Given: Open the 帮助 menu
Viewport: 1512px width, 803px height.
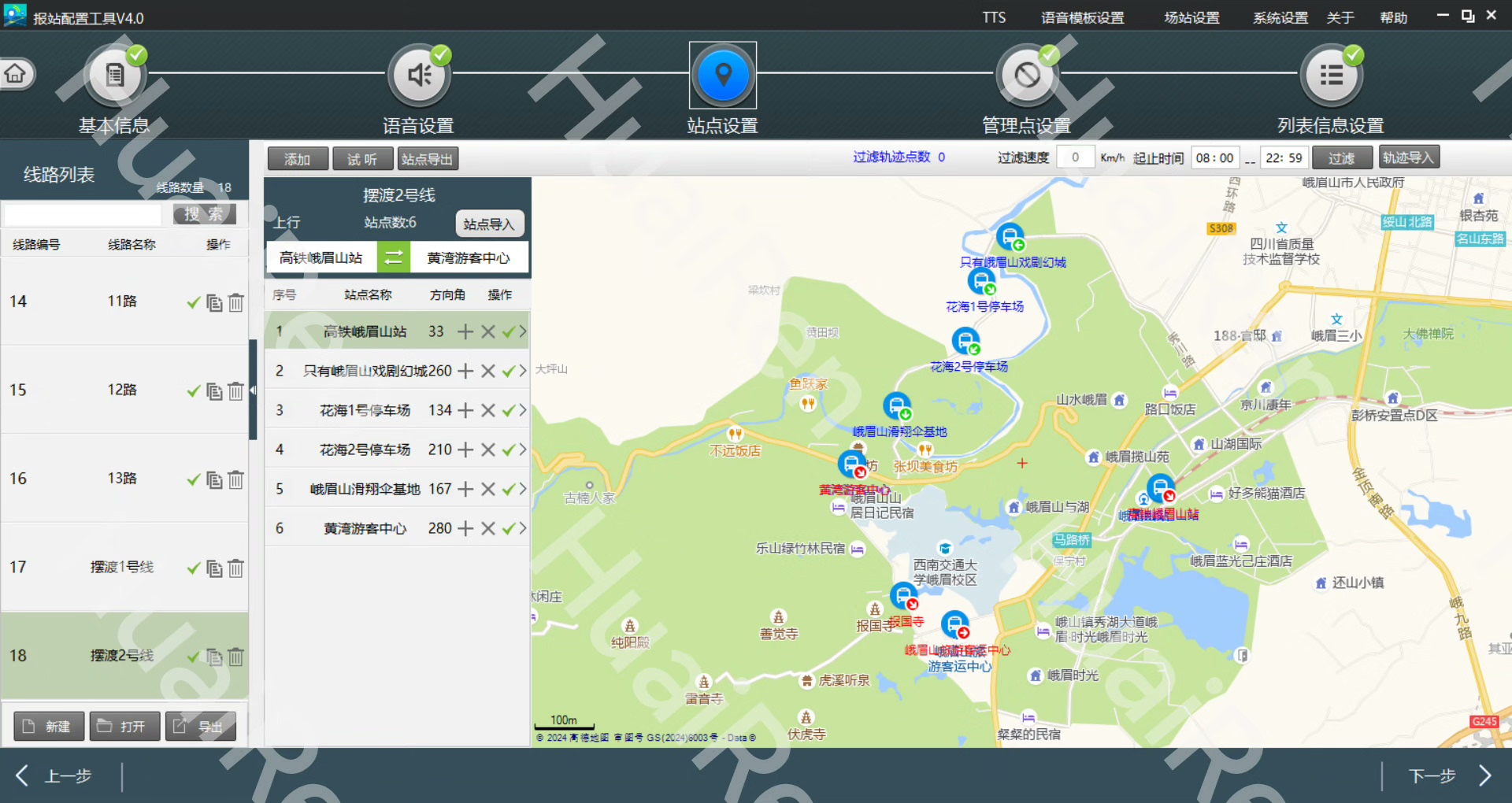Looking at the screenshot, I should coord(1394,17).
